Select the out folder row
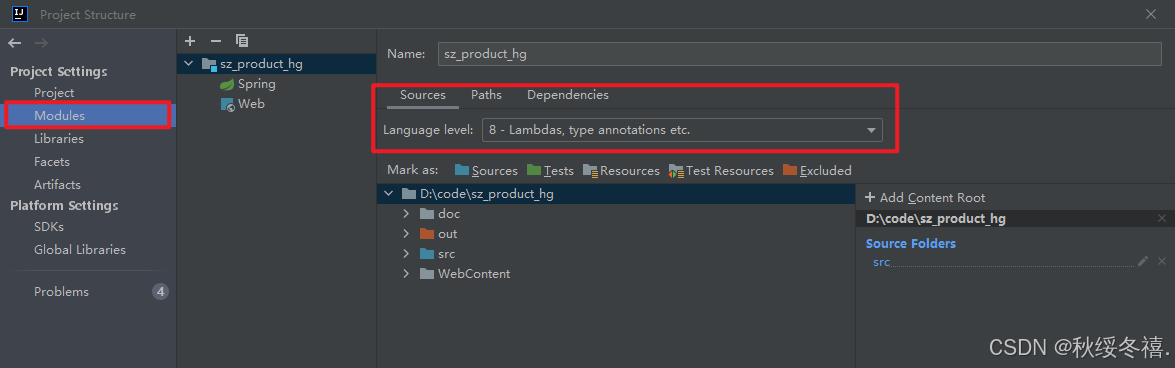This screenshot has height=368, width=1175. (616, 234)
